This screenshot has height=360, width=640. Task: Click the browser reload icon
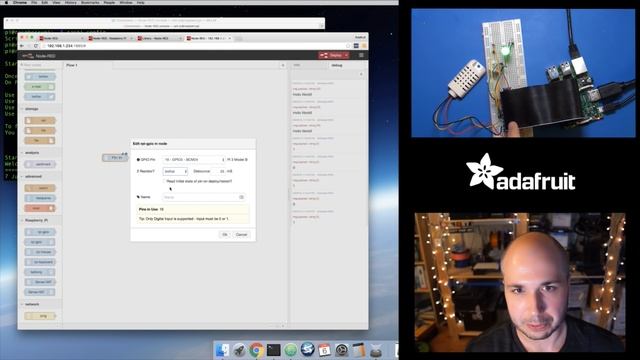pos(36,46)
